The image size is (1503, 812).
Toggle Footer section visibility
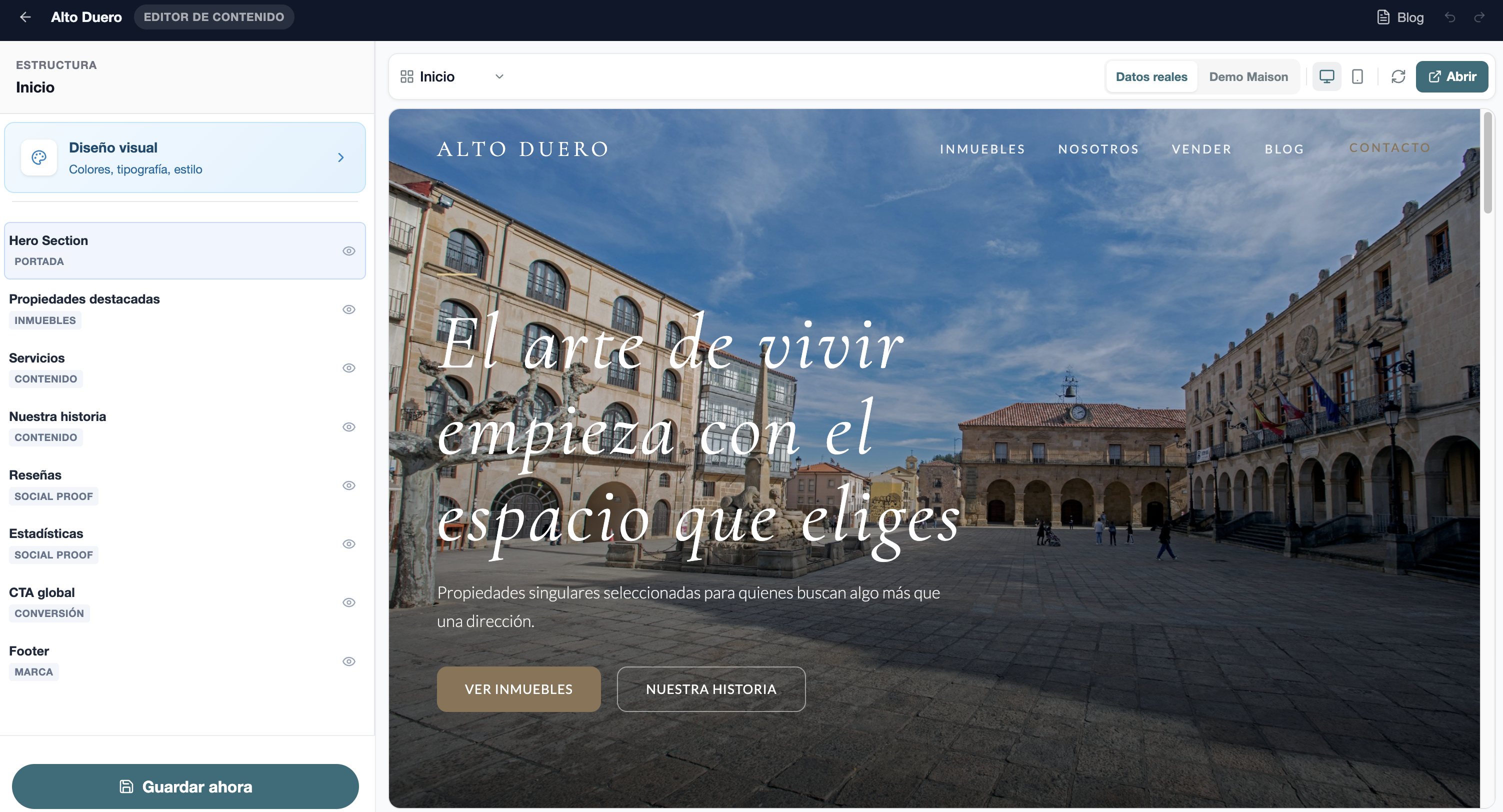point(349,661)
